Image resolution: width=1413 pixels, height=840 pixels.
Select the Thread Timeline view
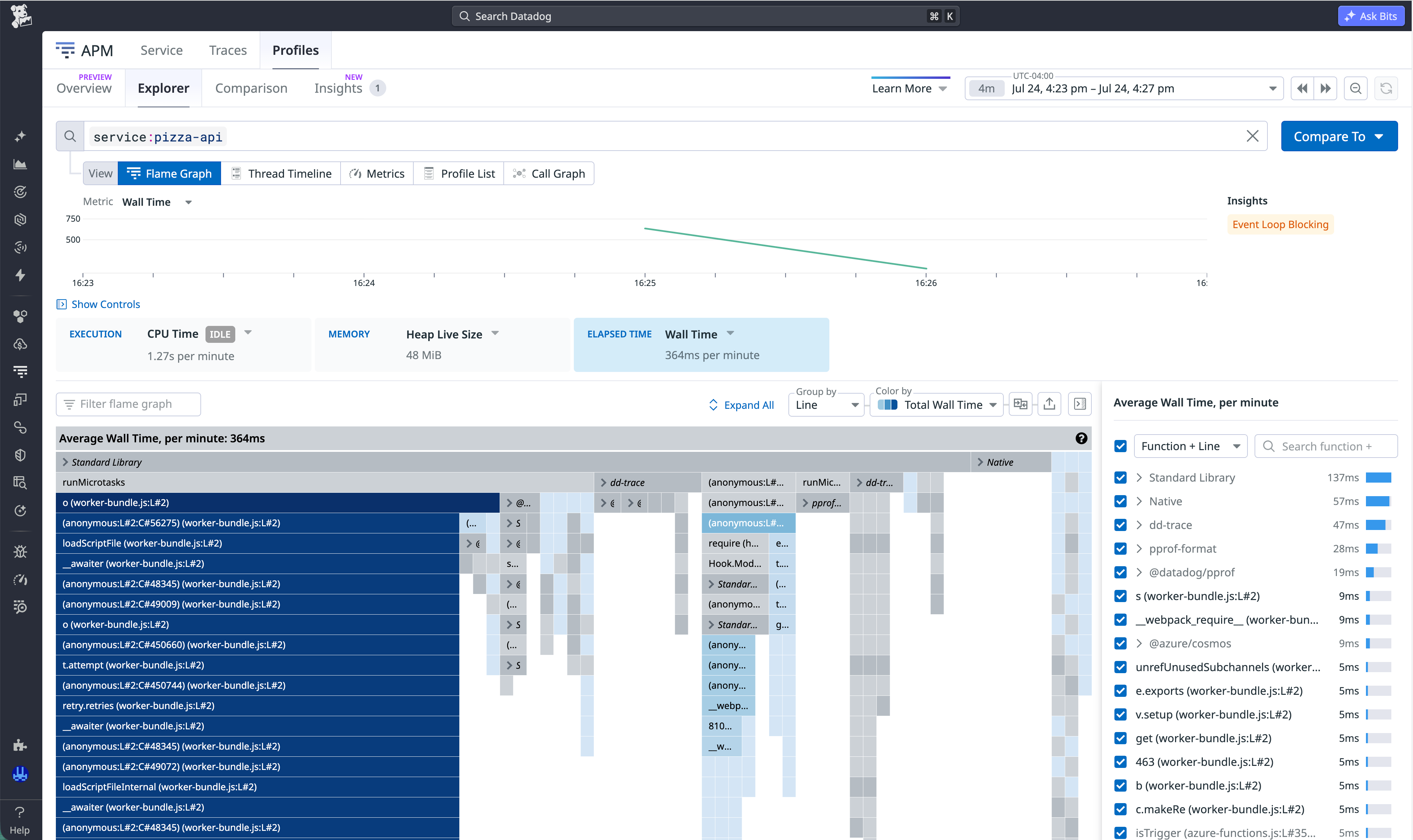pos(281,173)
